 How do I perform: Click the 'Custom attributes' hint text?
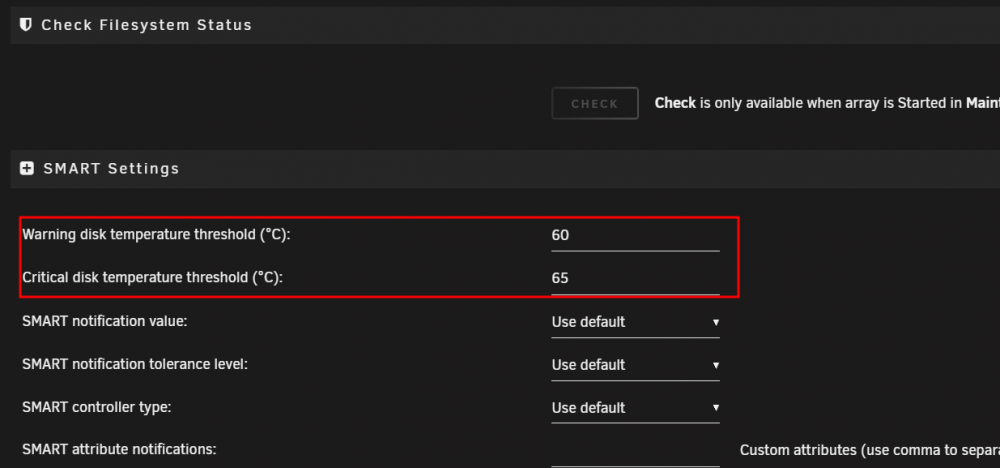click(x=870, y=450)
